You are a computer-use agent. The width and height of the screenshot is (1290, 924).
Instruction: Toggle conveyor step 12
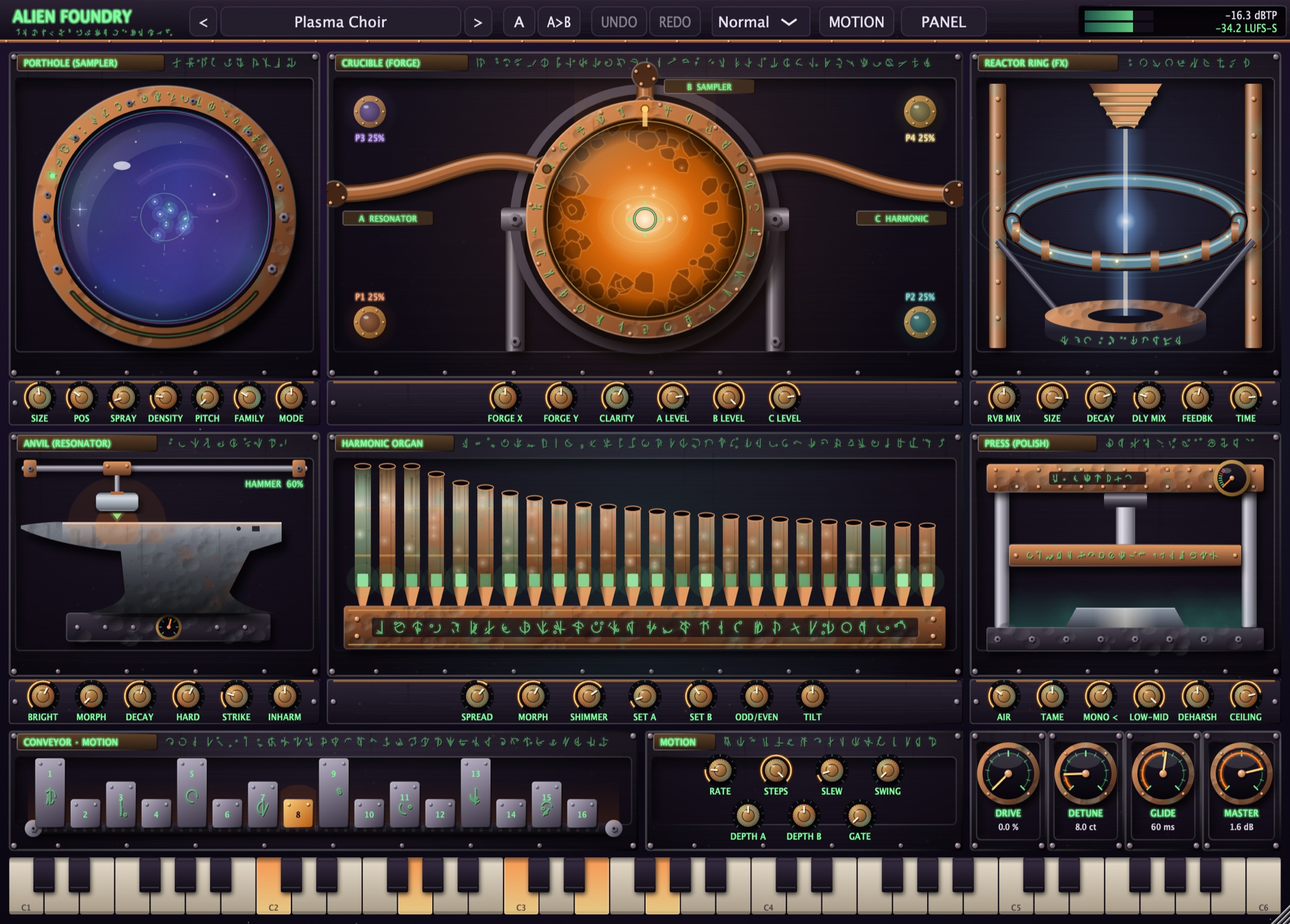[x=440, y=814]
